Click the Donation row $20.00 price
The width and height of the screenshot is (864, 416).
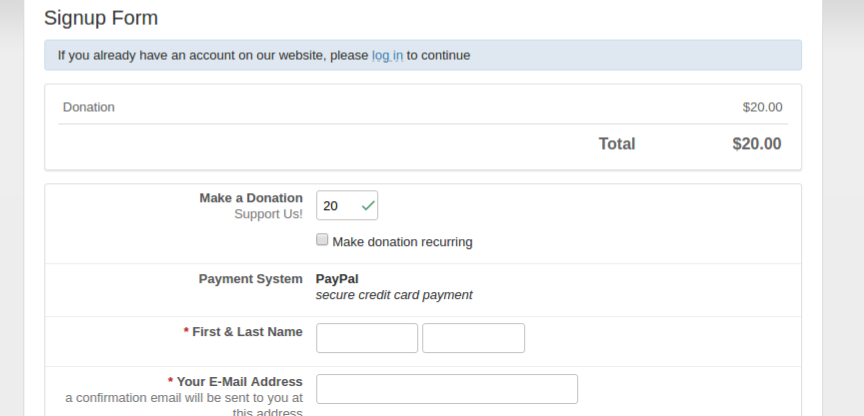pos(762,107)
